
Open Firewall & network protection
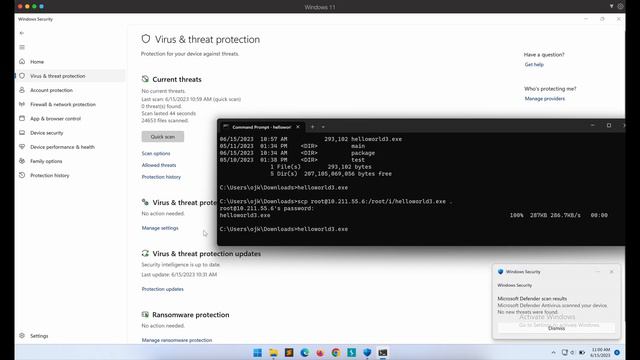tap(63, 104)
